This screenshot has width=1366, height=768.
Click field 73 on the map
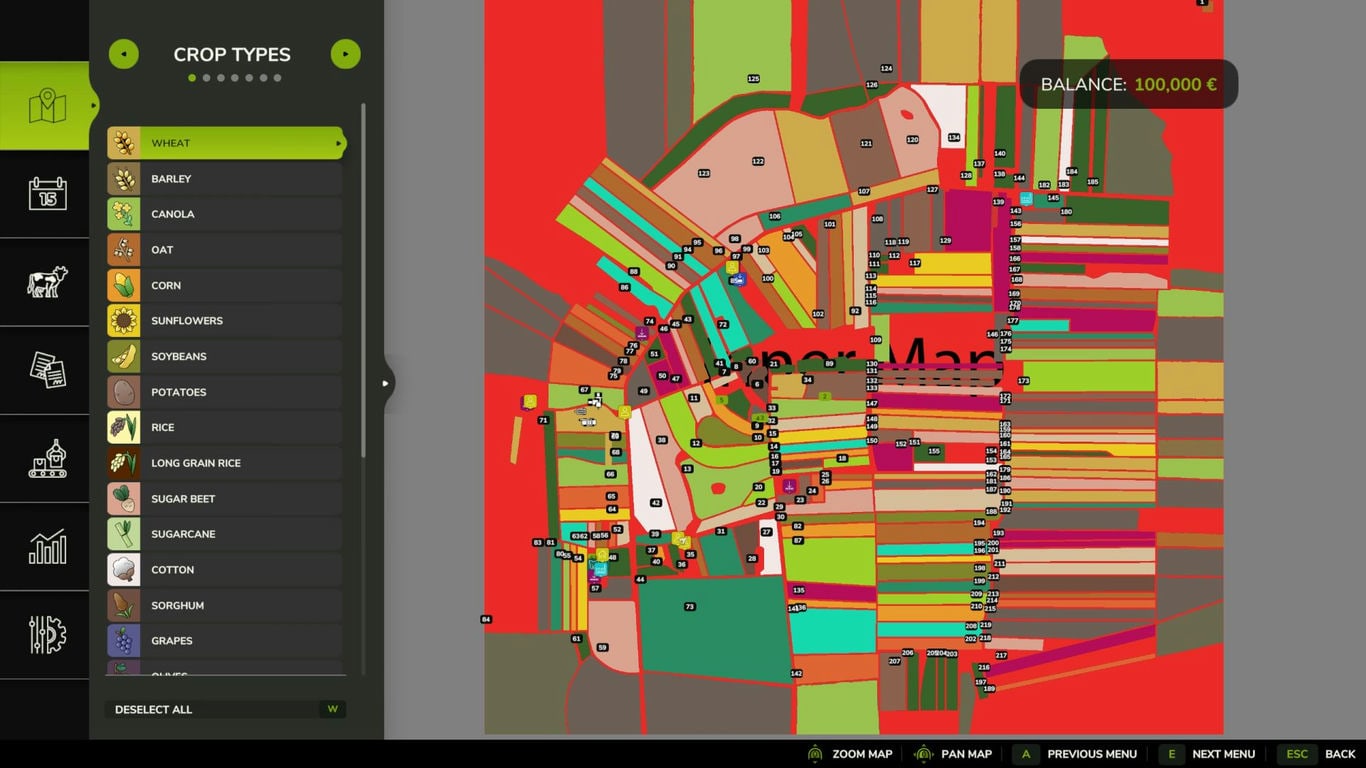[x=689, y=607]
